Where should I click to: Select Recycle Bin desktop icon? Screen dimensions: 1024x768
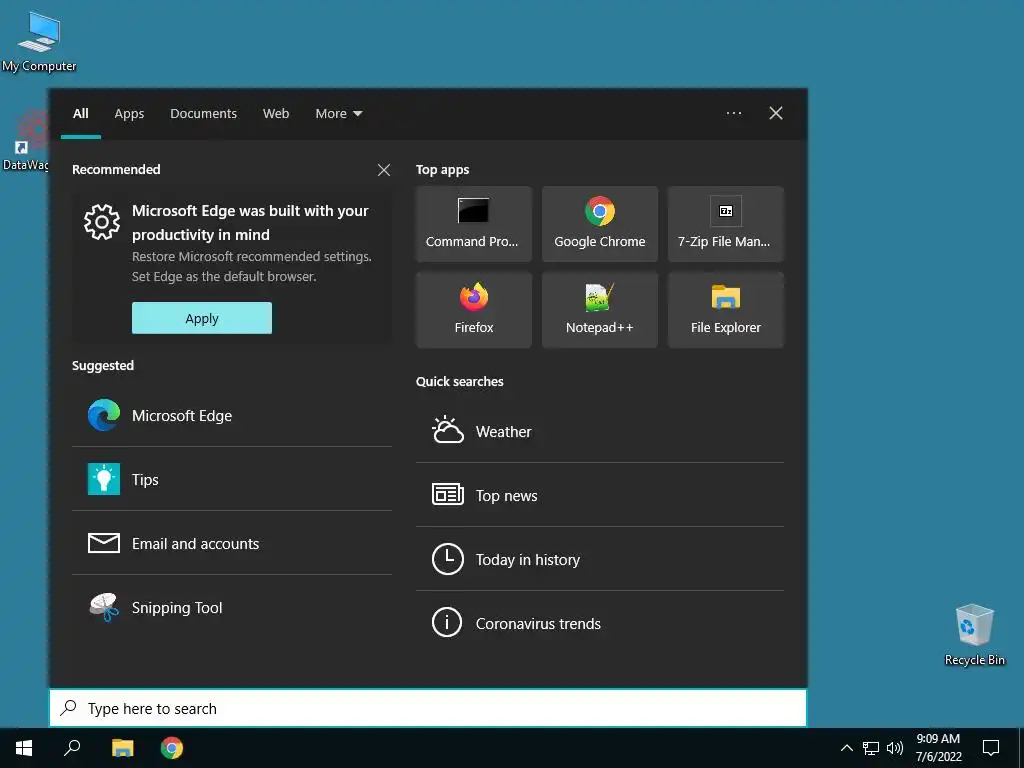974,635
